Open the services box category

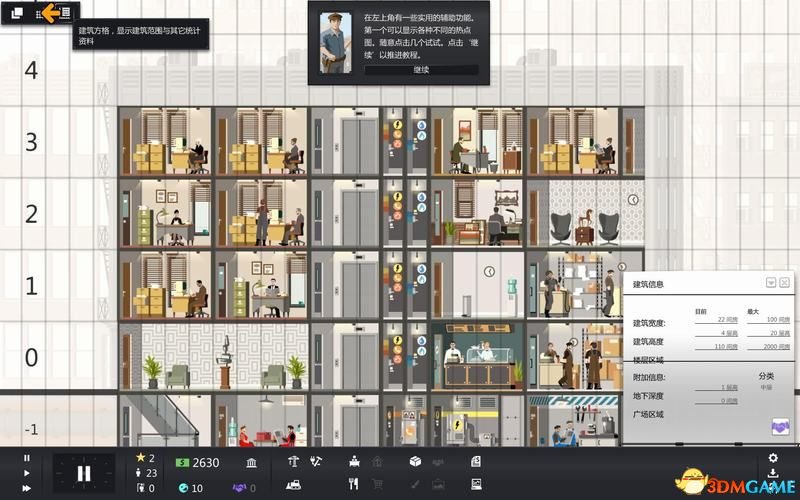click(x=415, y=461)
